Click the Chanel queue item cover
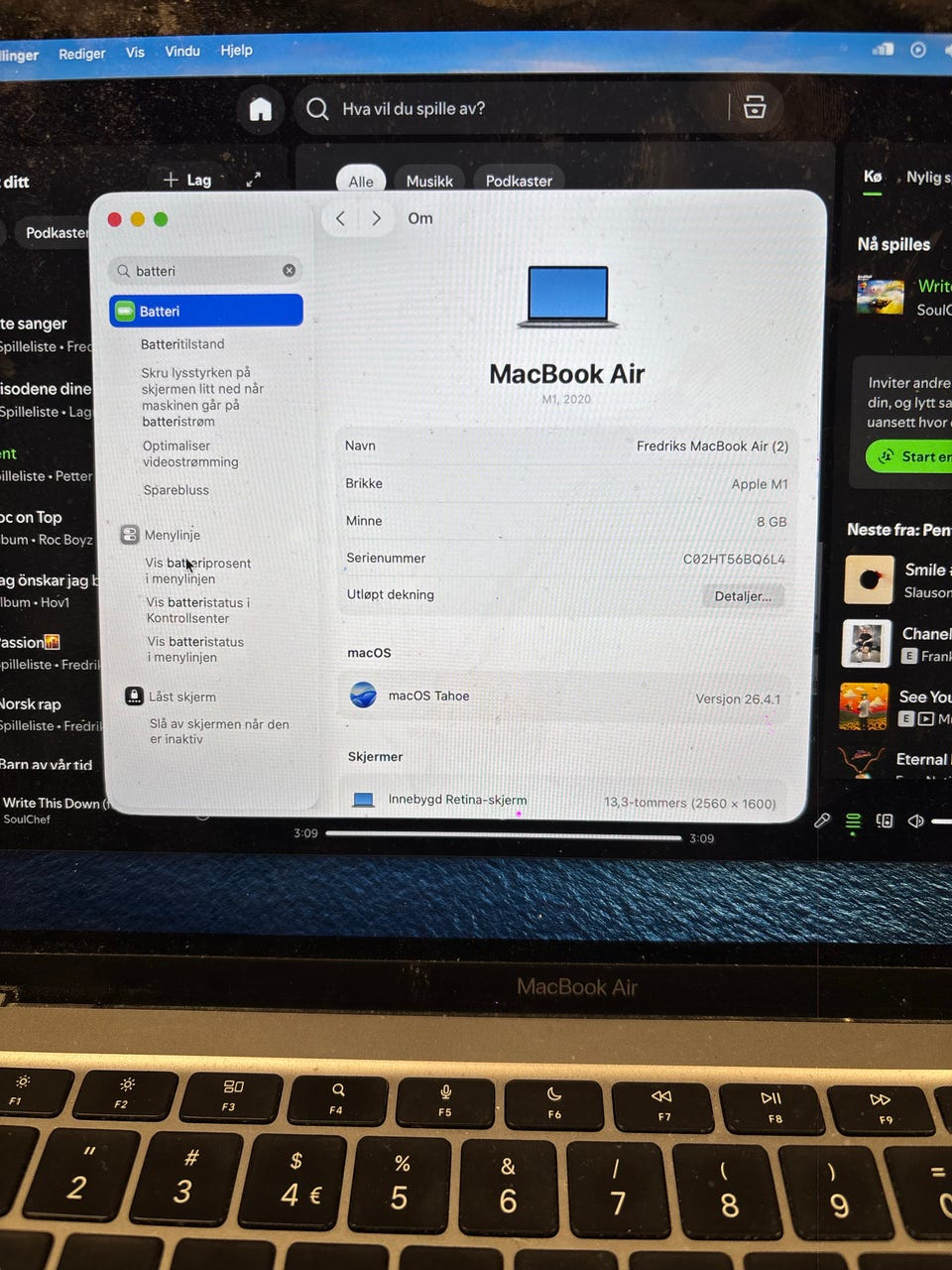This screenshot has height=1270, width=952. pos(866,644)
